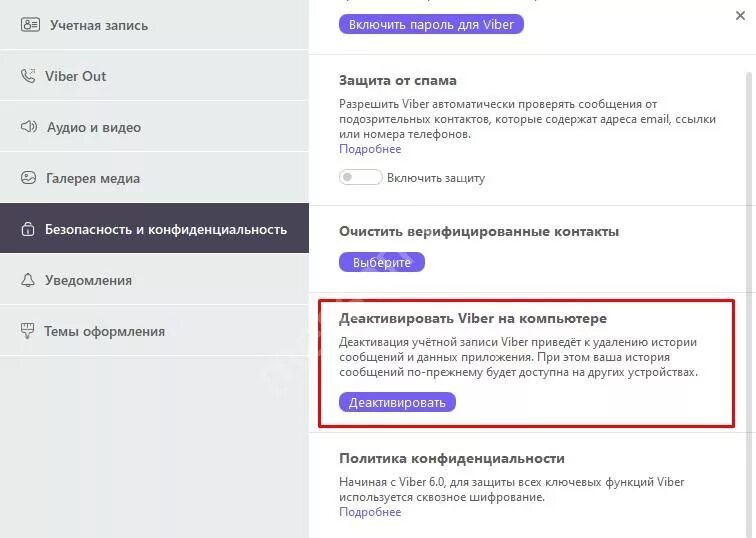Click the vertical scrollbar of the settings pane
This screenshot has width=756, height=538.
click(748, 251)
